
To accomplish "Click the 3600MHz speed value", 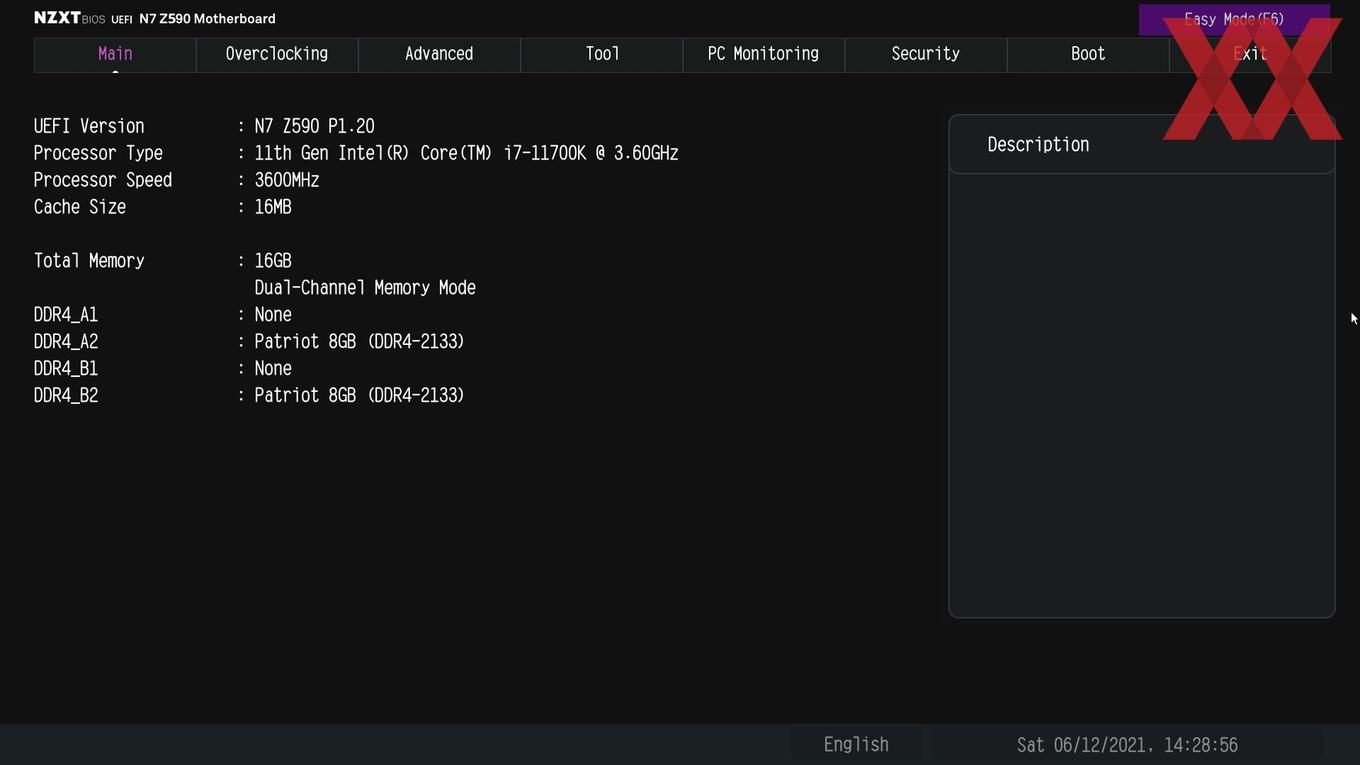I will (287, 180).
